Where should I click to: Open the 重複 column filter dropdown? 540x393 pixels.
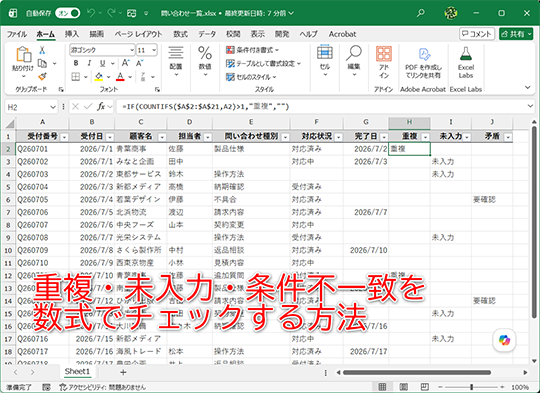click(425, 137)
